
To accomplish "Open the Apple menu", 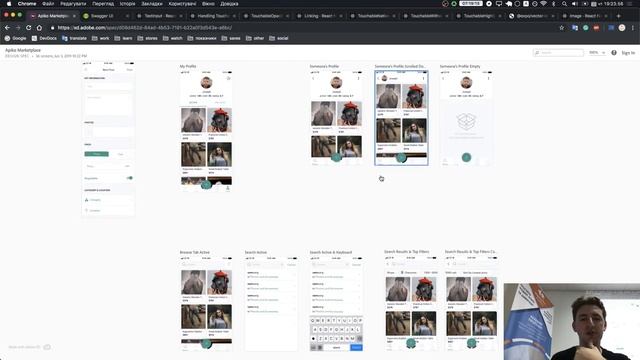I will (x=9, y=4).
